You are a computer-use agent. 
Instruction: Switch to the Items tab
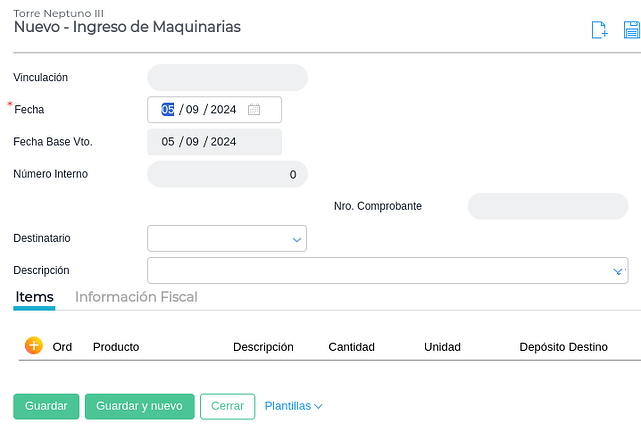click(35, 297)
